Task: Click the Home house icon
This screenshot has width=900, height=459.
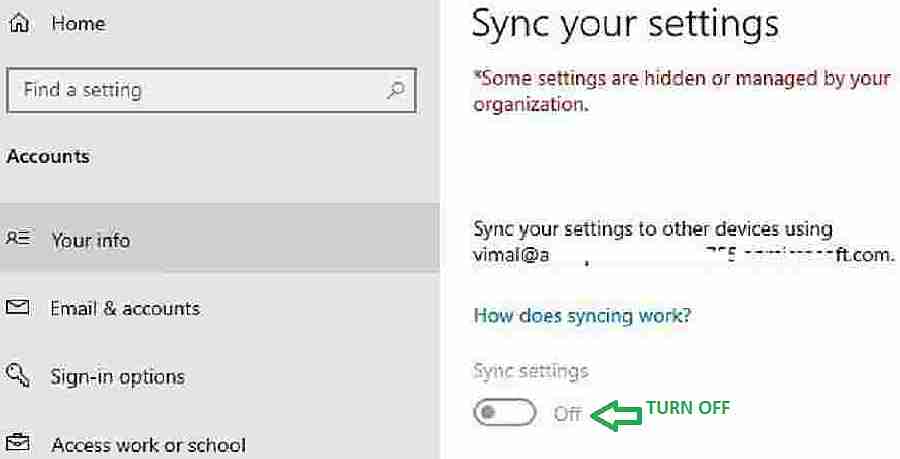Action: pyautogui.click(x=20, y=24)
